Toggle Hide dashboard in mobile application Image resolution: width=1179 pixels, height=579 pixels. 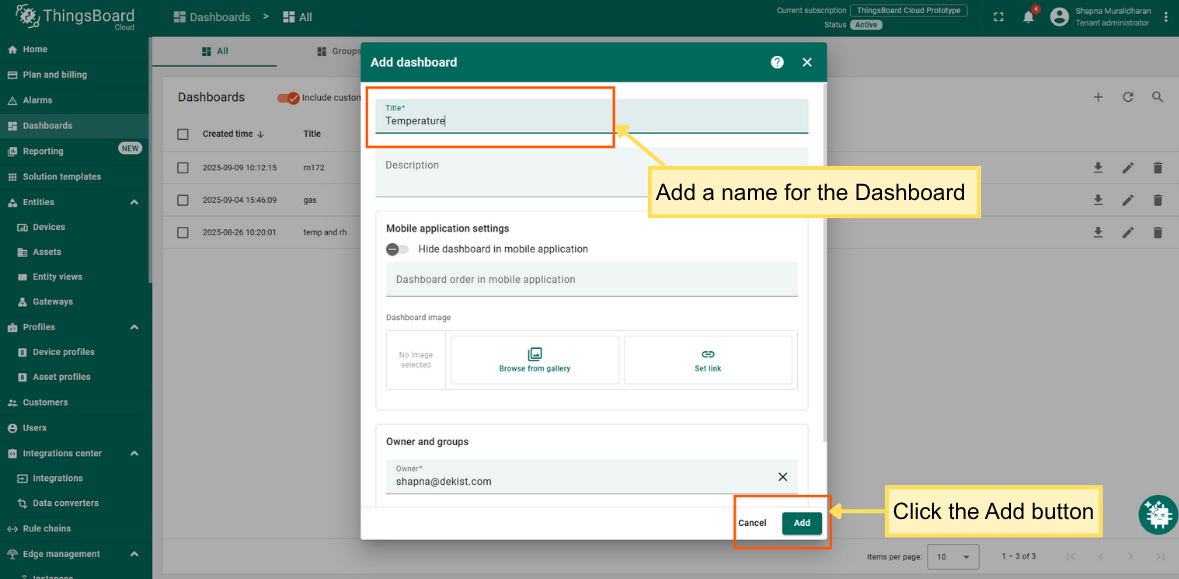pyautogui.click(x=397, y=249)
